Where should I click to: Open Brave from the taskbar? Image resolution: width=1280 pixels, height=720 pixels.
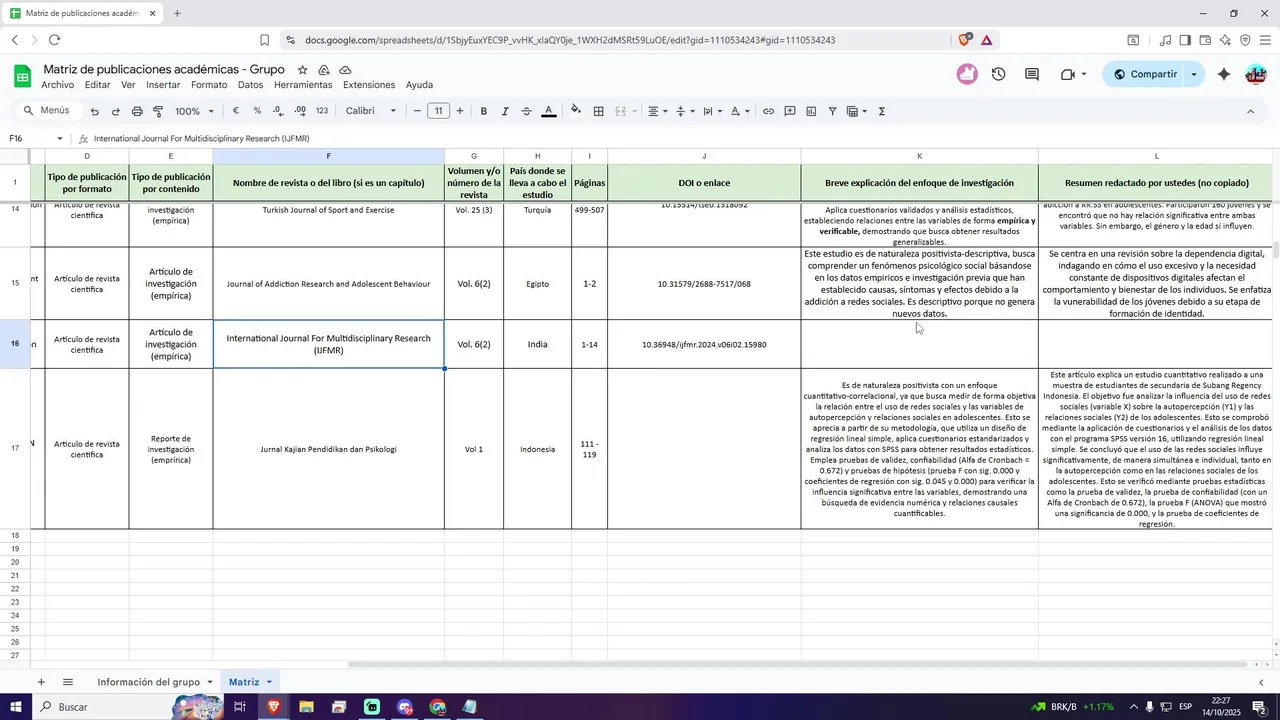(273, 707)
